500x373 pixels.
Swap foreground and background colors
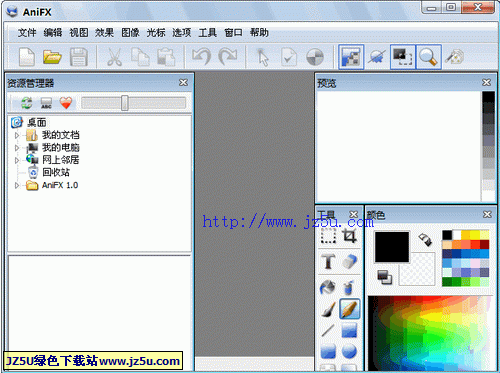point(425,239)
